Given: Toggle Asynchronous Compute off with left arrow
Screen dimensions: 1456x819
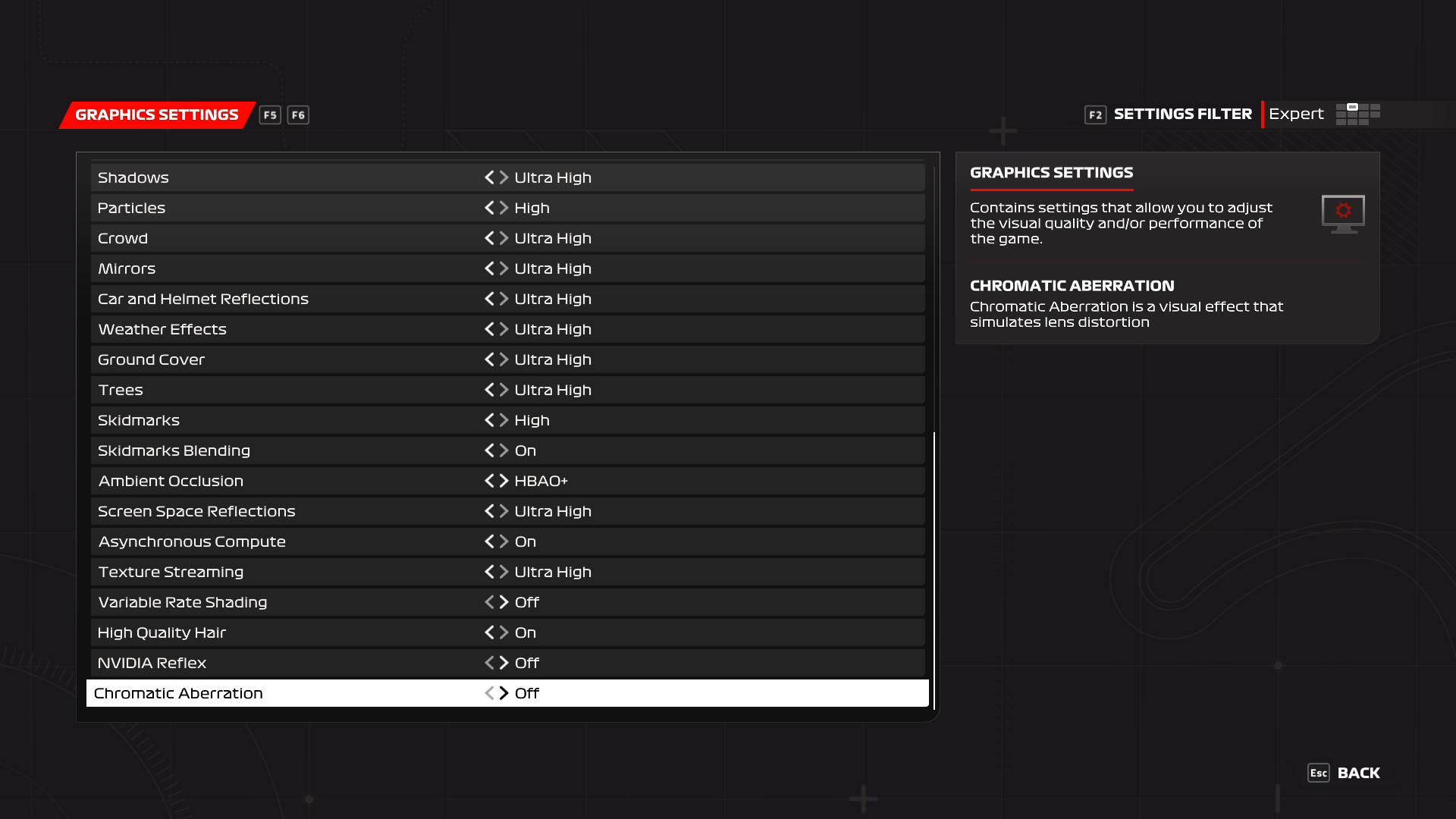Looking at the screenshot, I should 489,541.
